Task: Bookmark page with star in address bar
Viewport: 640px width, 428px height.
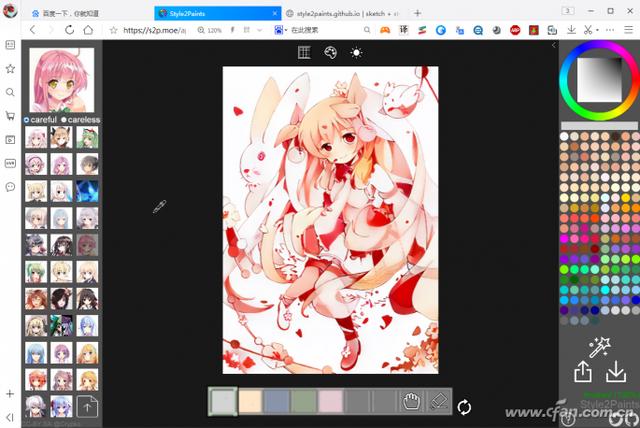Action: point(113,30)
